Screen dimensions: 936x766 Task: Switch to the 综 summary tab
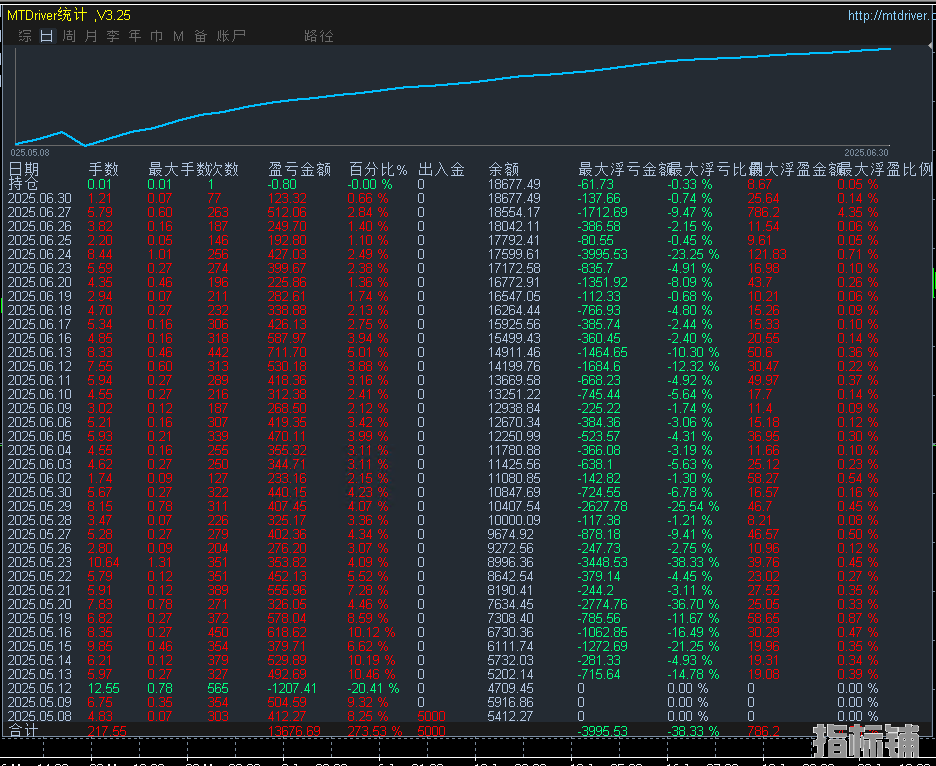[25, 36]
